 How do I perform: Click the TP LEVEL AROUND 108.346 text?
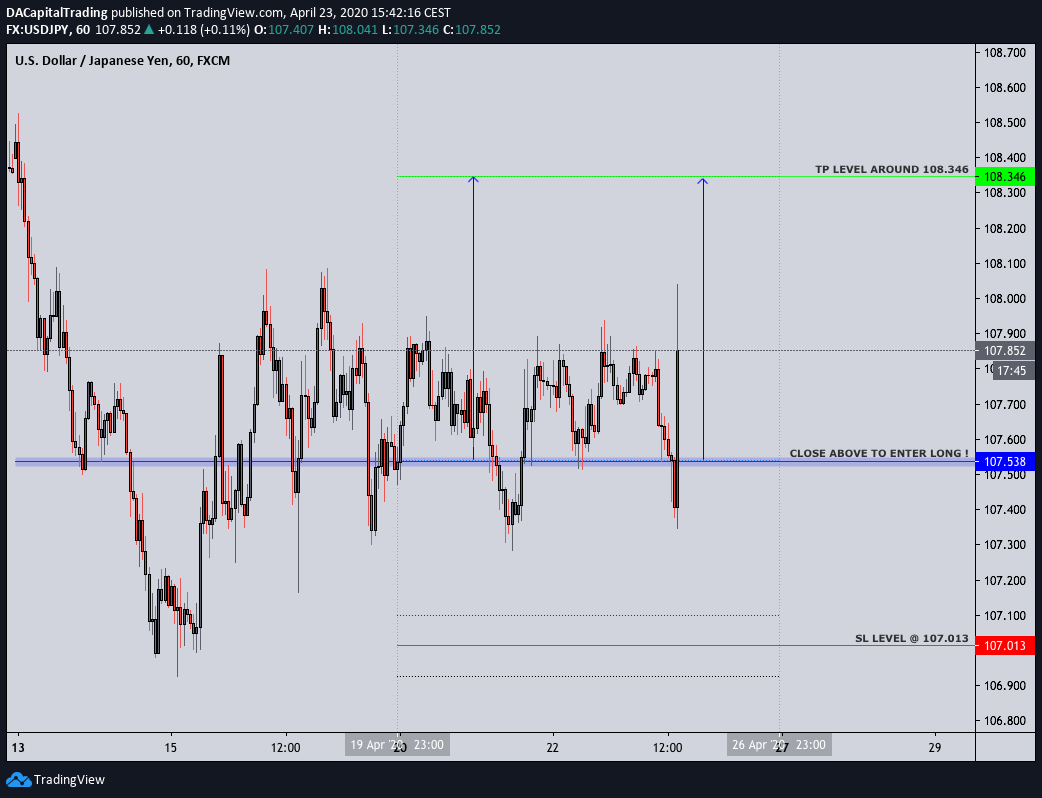[x=892, y=169]
